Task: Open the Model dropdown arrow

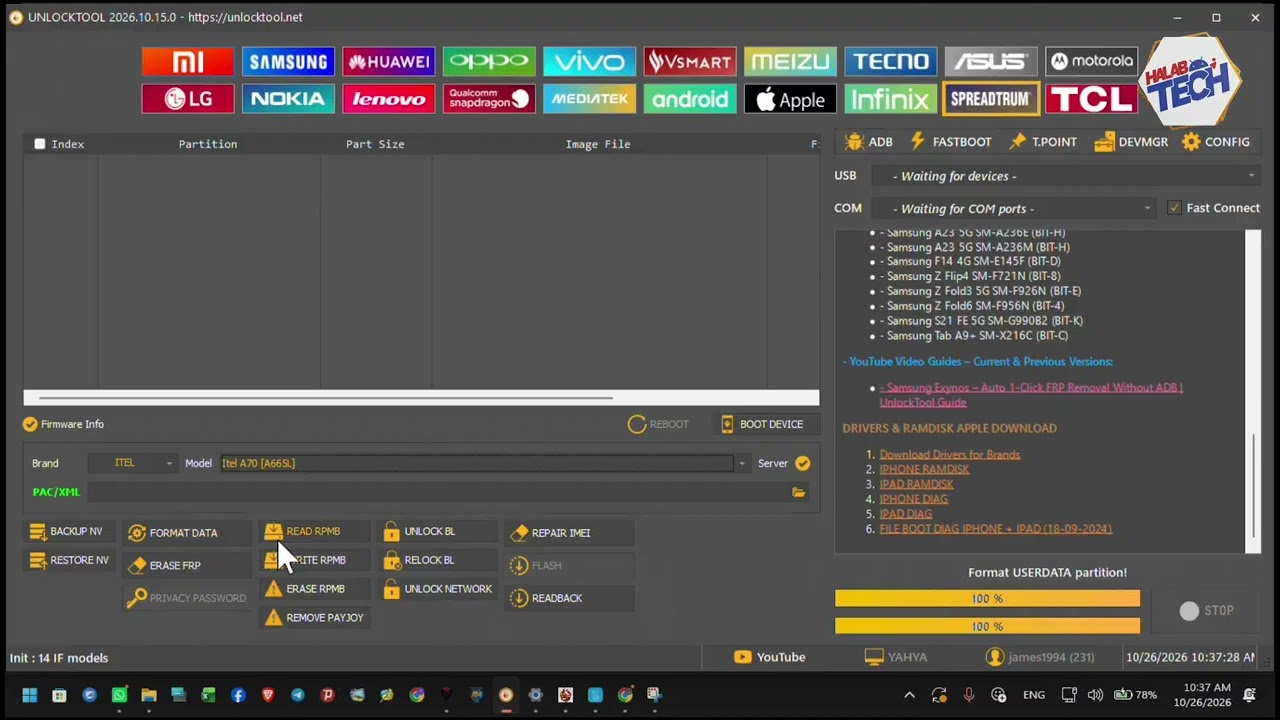Action: point(741,463)
